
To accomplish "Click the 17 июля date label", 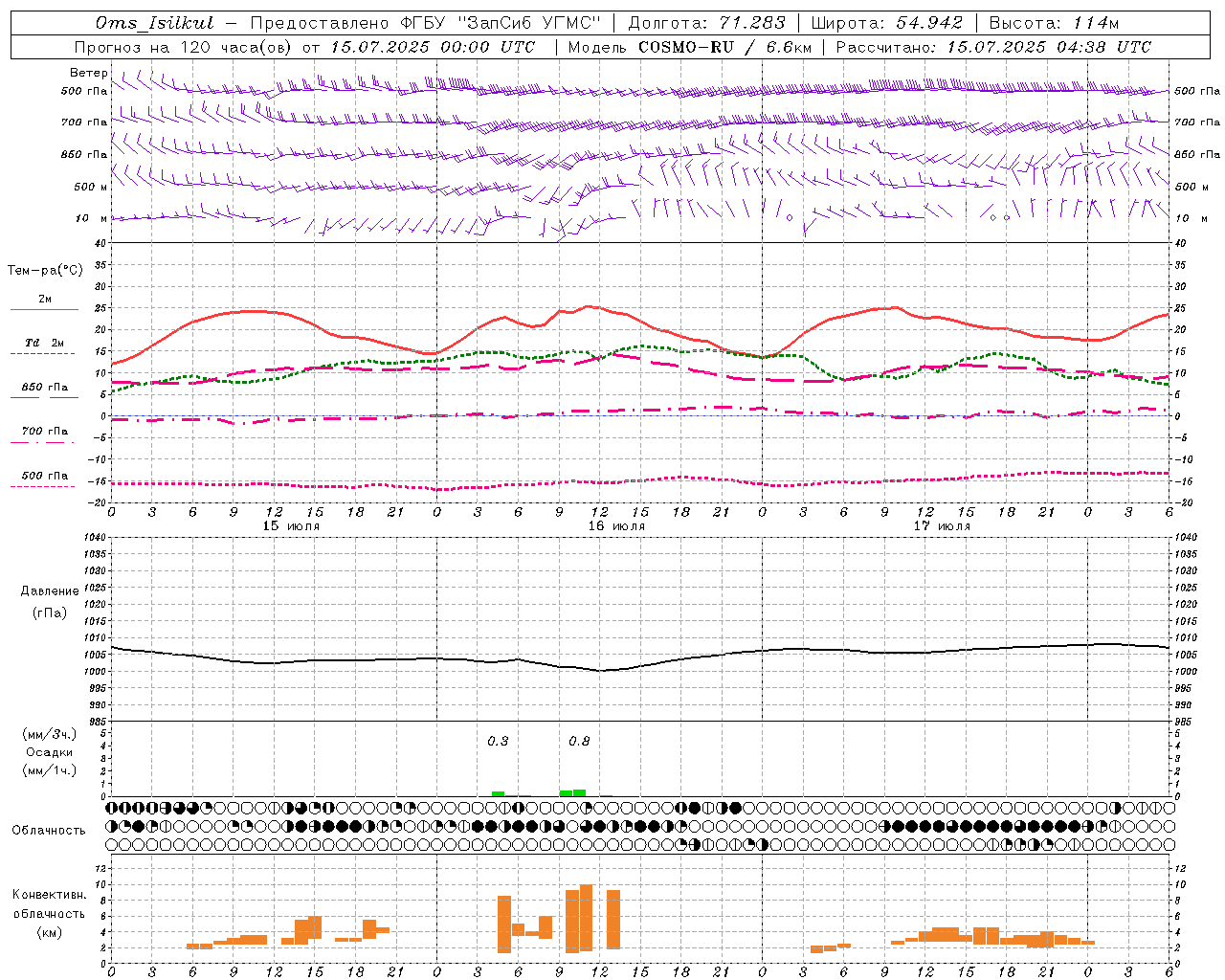I will (x=942, y=526).
